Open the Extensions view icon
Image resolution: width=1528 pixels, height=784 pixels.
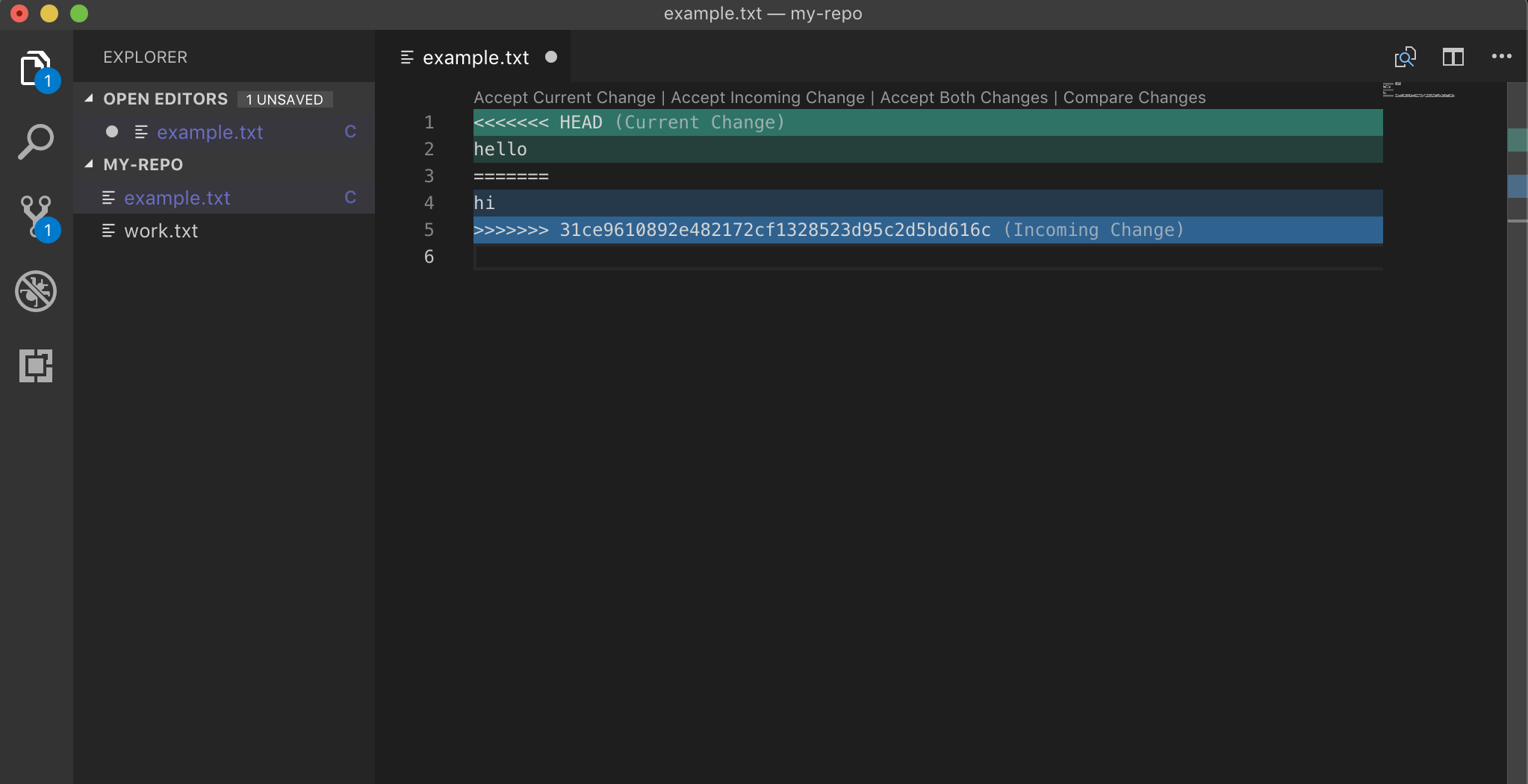(x=35, y=366)
